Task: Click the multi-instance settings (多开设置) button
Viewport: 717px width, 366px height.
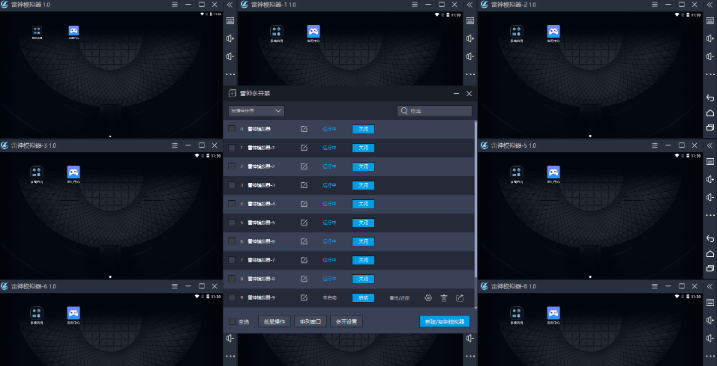Action: point(347,322)
